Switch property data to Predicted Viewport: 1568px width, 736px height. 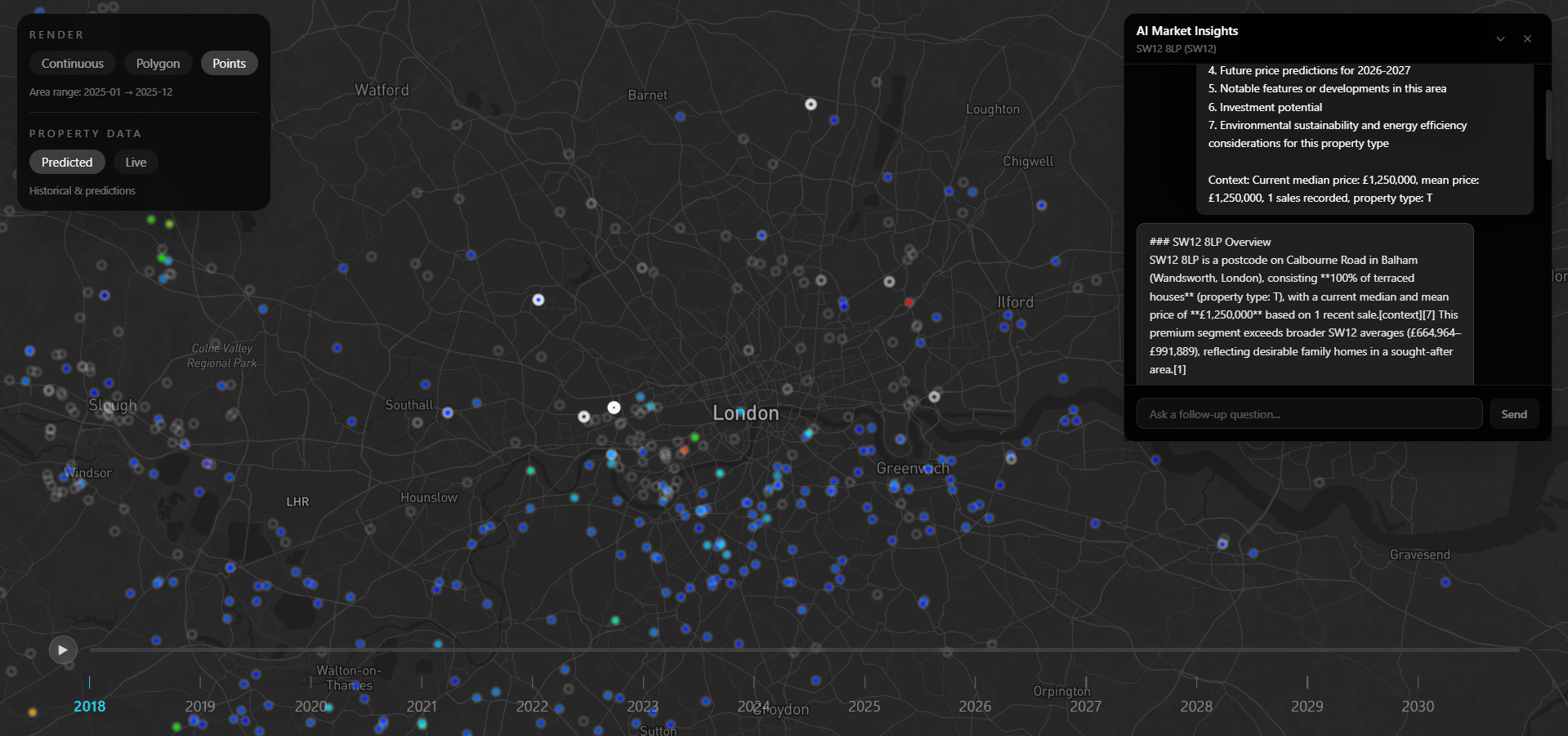[66, 162]
